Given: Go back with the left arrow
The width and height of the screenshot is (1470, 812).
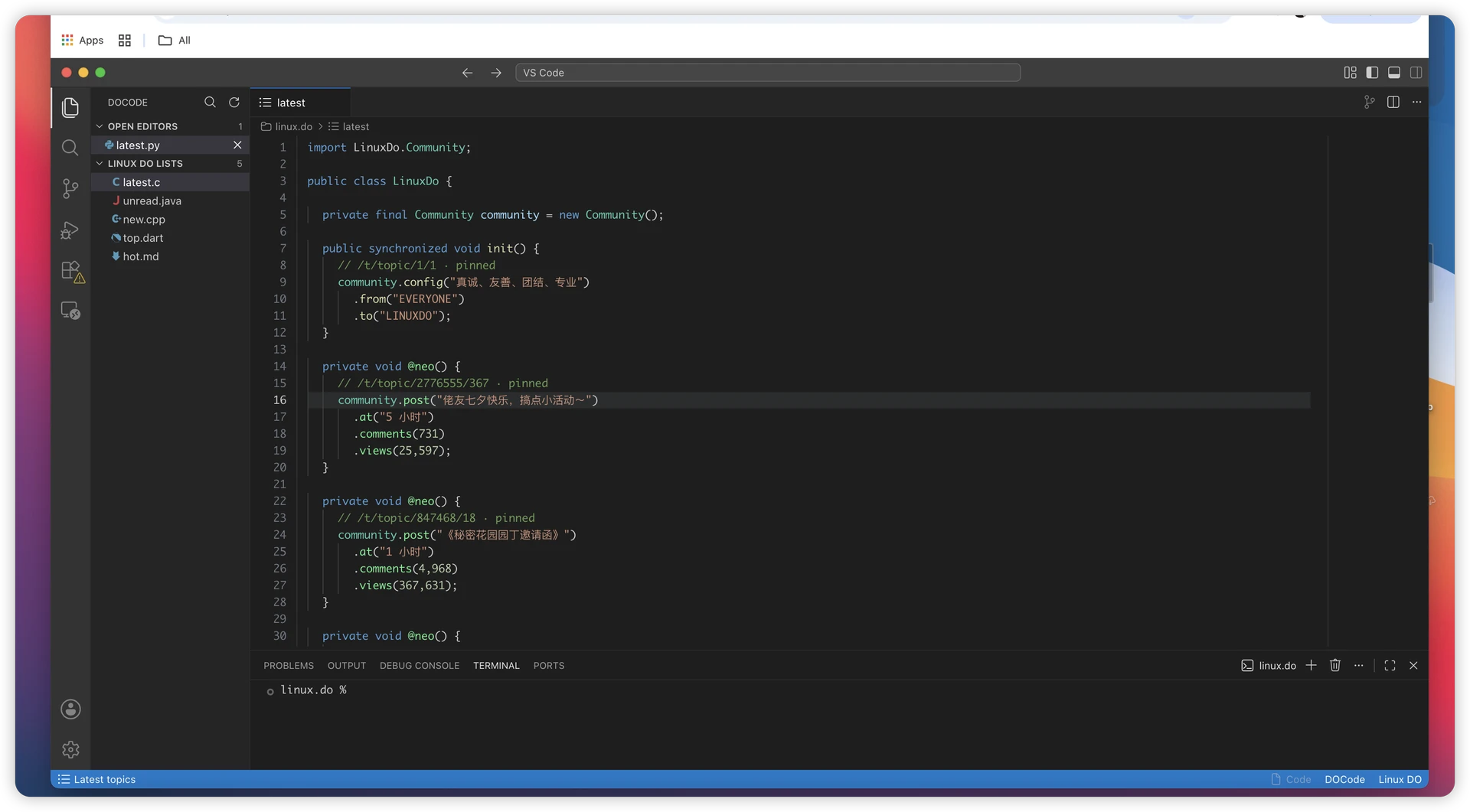Looking at the screenshot, I should 467,73.
